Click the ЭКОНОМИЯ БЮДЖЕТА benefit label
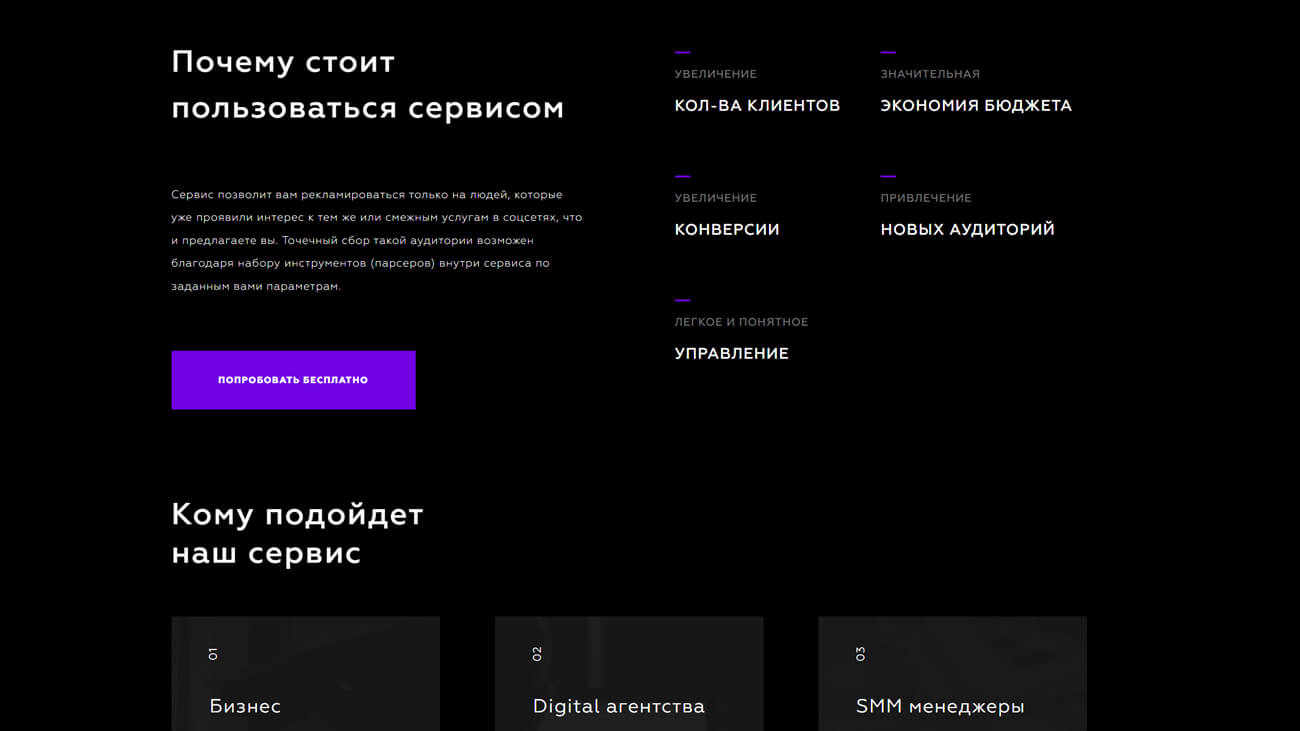 (x=975, y=104)
